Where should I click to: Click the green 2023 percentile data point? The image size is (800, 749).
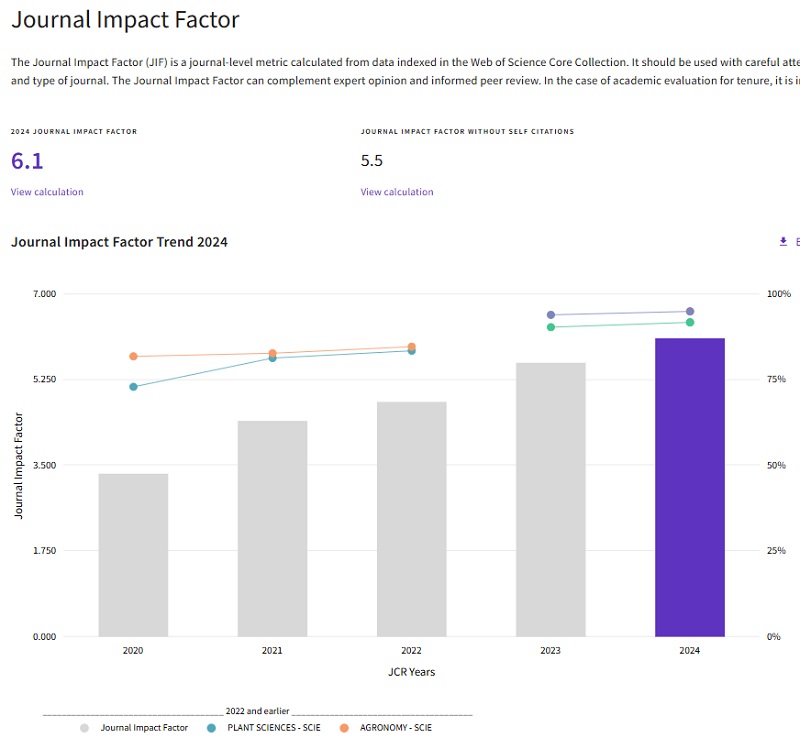coord(551,327)
